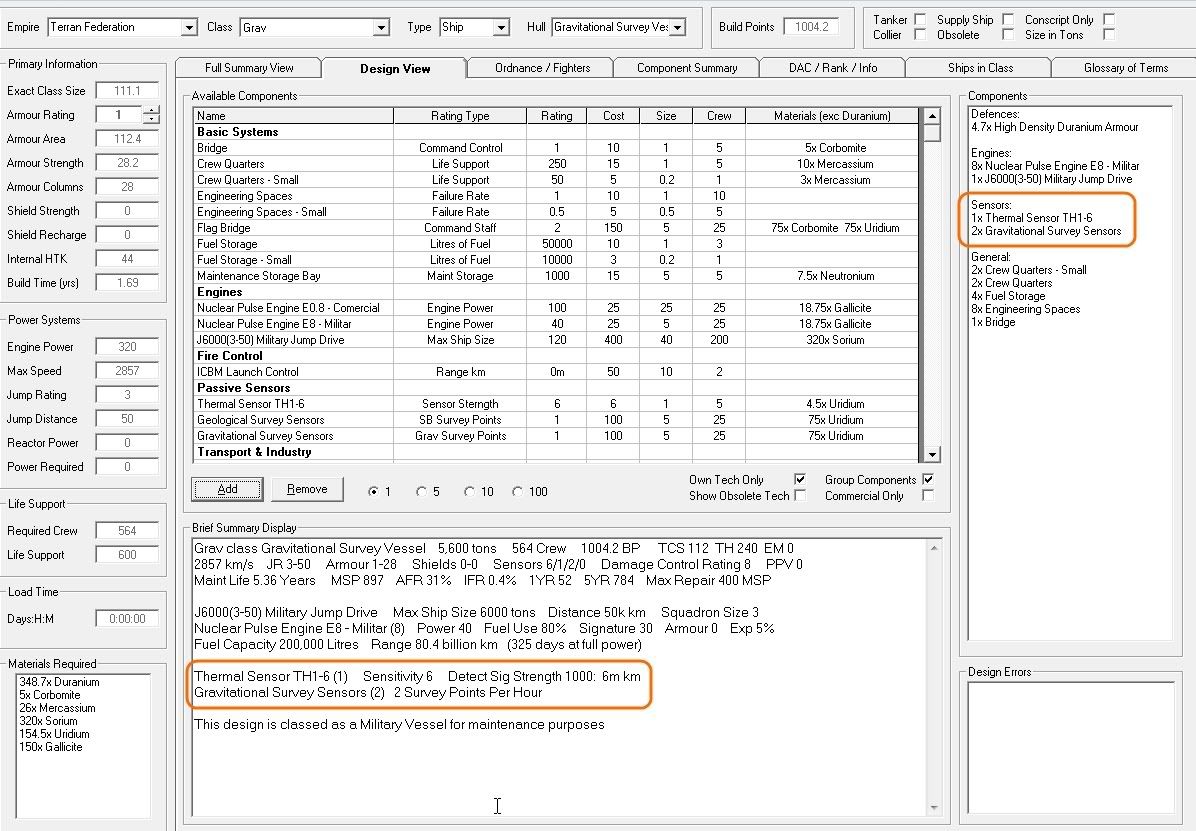Select Nuclear Pulse Engine E0.8 - Comercial row
This screenshot has width=1196, height=831.
557,308
